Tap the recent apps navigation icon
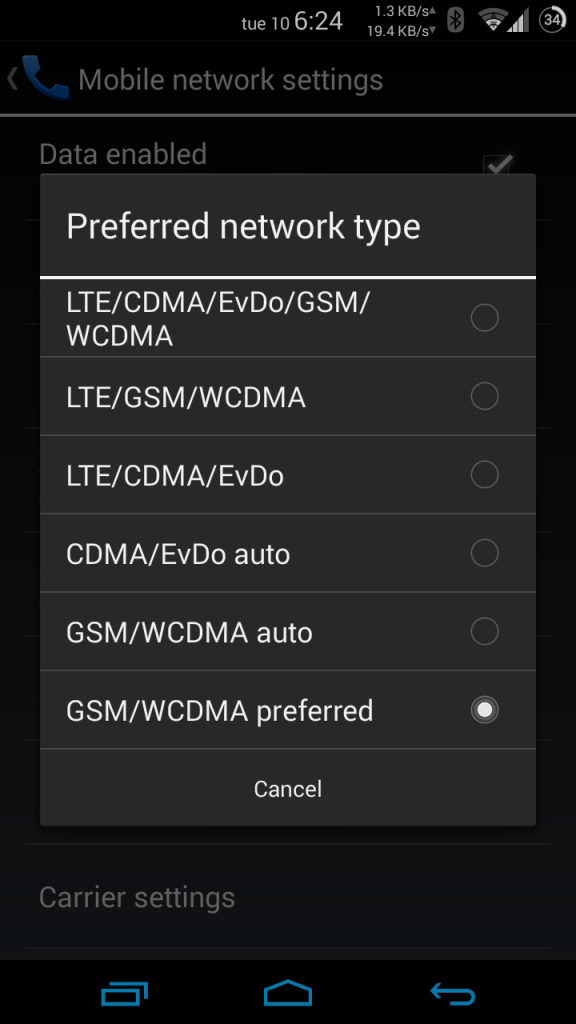 pos(124,994)
